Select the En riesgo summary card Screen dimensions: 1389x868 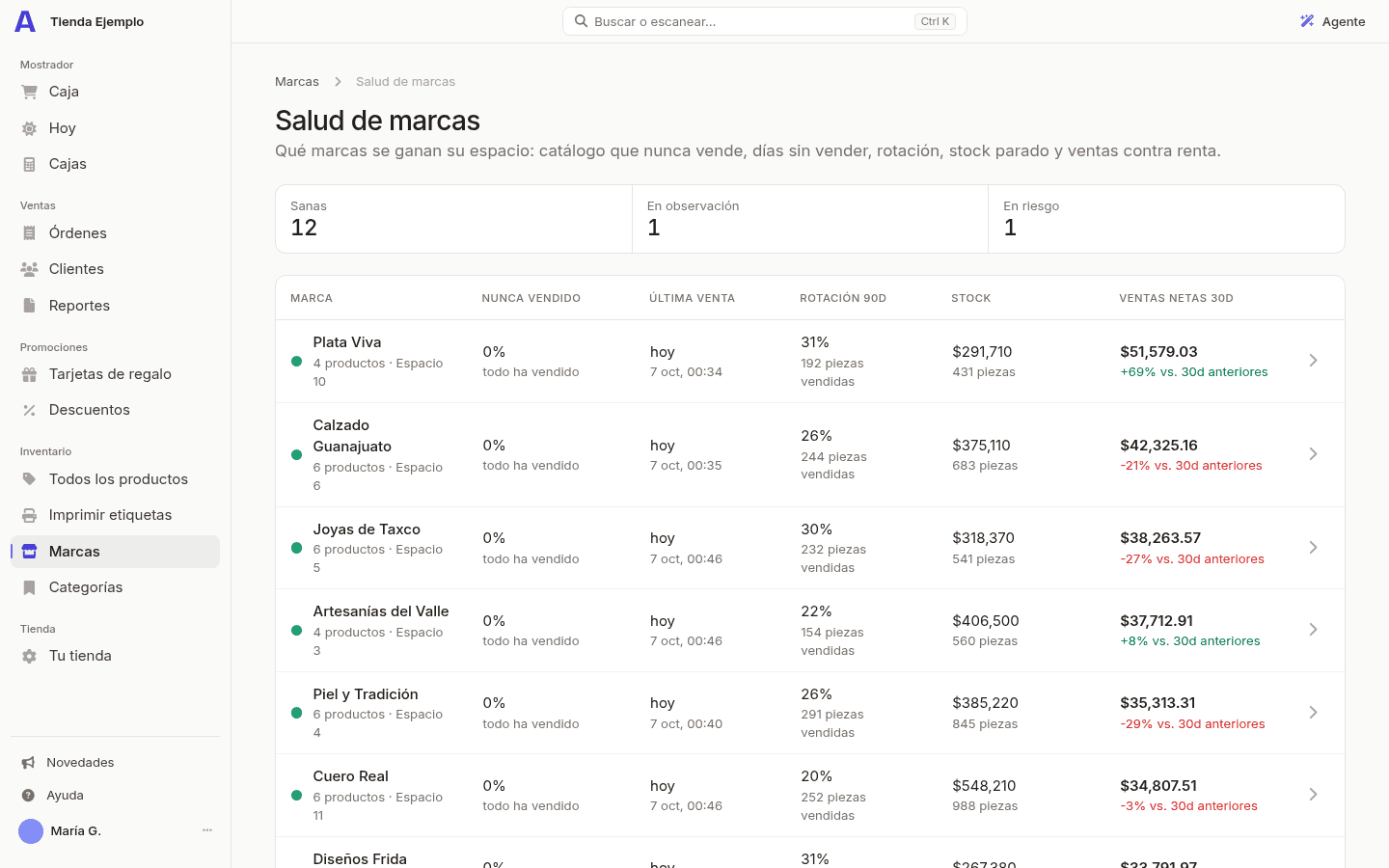point(1166,219)
